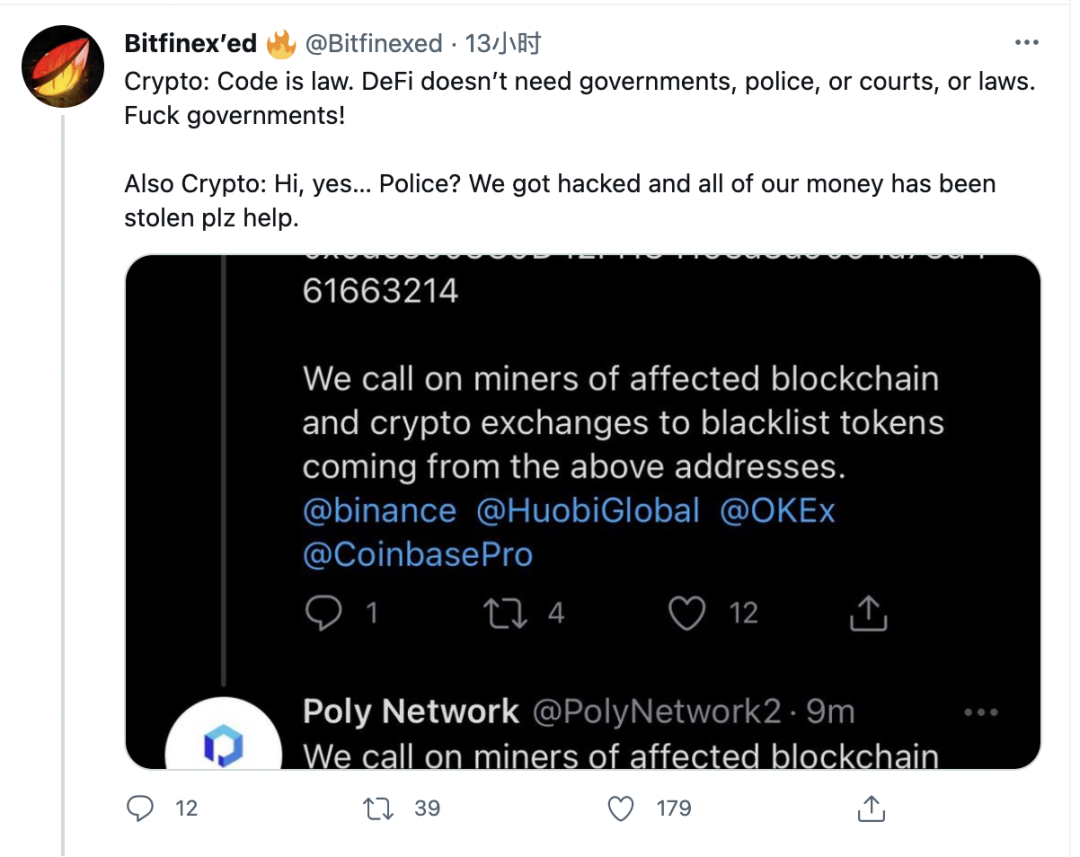Open the @HuobiGlobal mention
The image size is (1080, 857).
point(588,511)
